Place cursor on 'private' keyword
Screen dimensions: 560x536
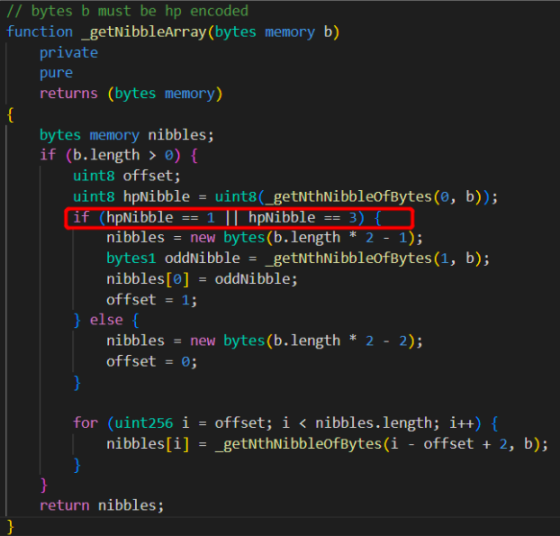coord(69,53)
